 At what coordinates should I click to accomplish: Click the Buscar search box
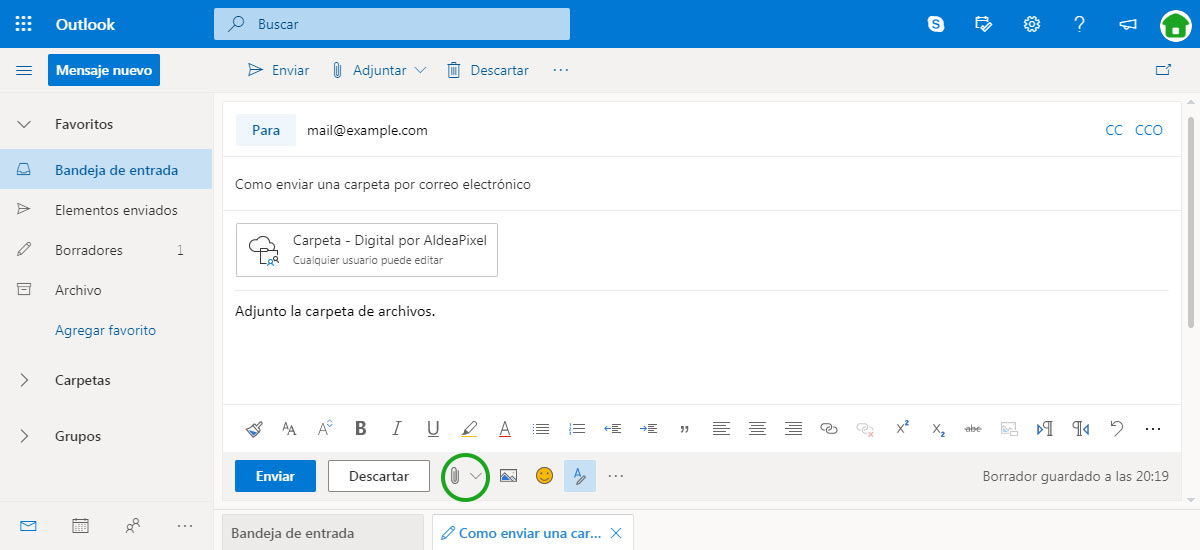pyautogui.click(x=392, y=24)
